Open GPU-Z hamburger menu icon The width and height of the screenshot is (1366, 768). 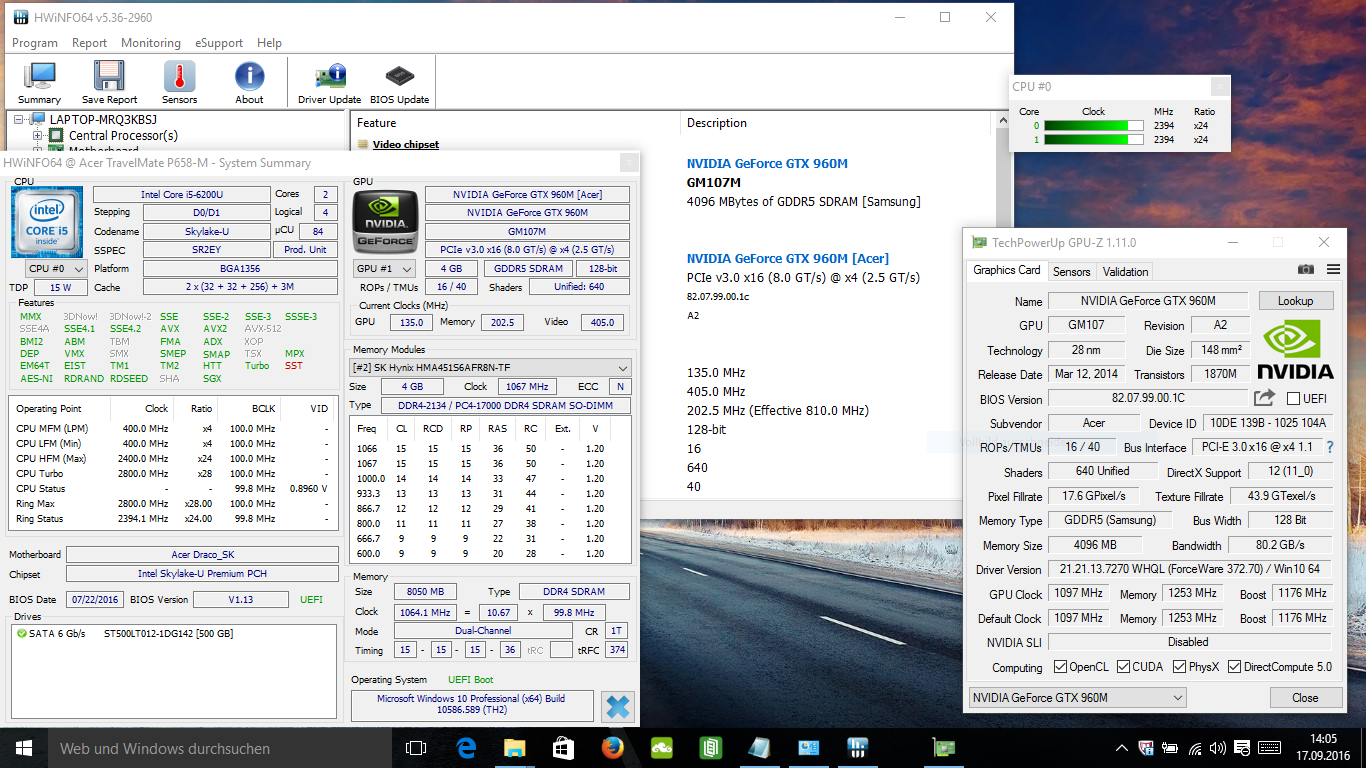coord(1333,270)
